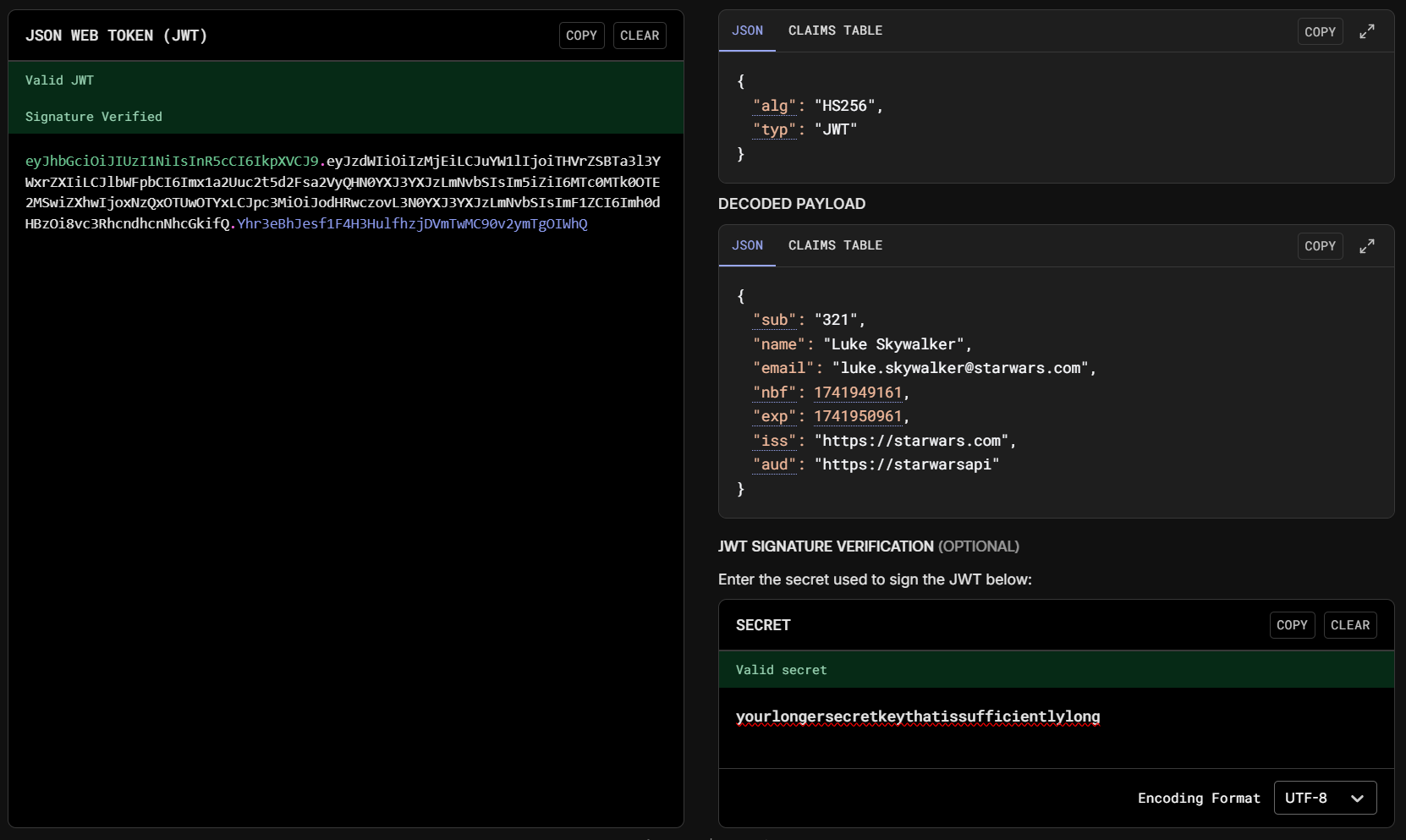Copy the decoded payload JSON

coord(1320,246)
